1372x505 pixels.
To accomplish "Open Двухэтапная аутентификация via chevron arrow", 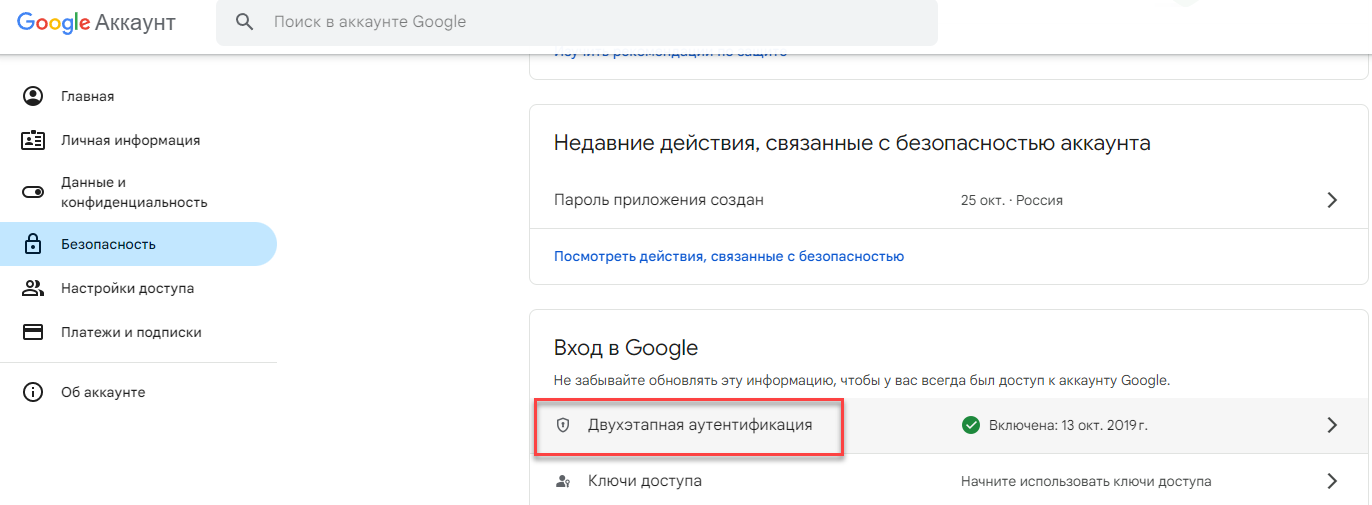I will (x=1331, y=425).
